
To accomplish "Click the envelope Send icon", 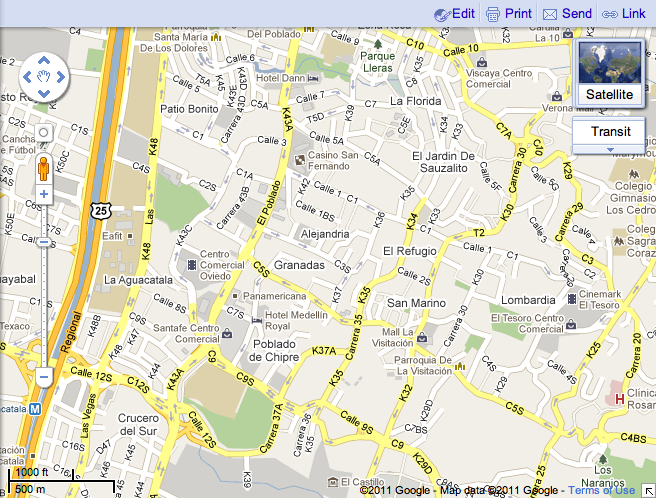I will click(550, 15).
